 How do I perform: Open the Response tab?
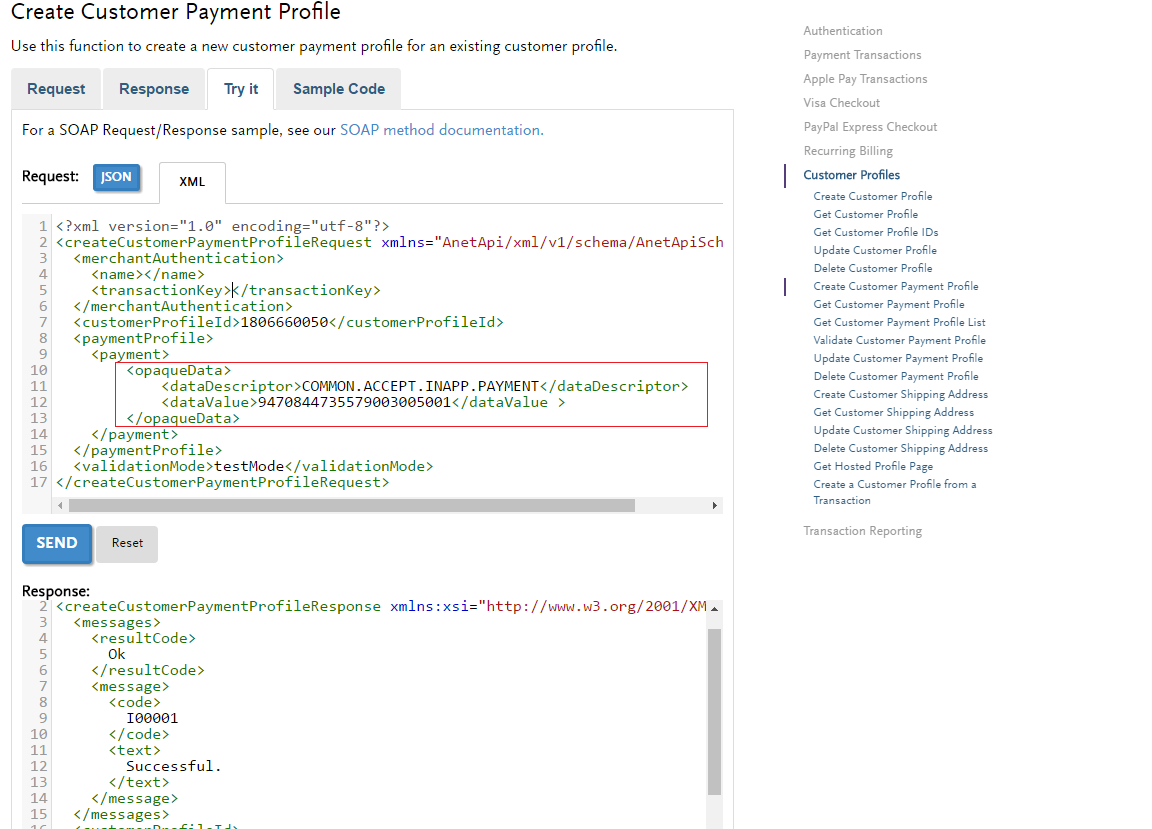153,88
